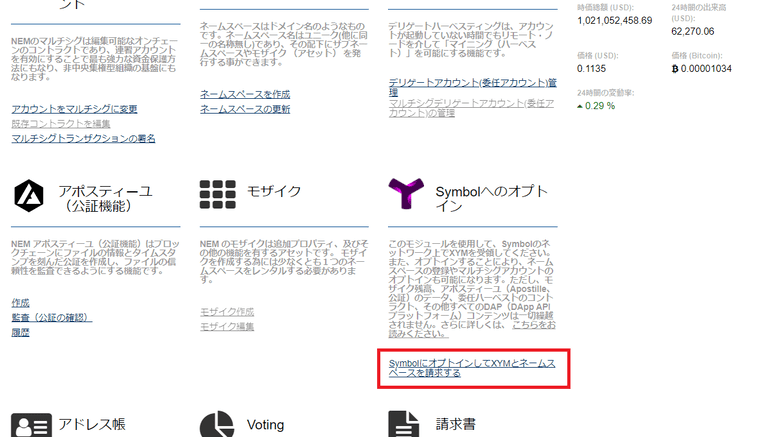
Task: Open ネームスペースの更新 link
Action: click(245, 109)
